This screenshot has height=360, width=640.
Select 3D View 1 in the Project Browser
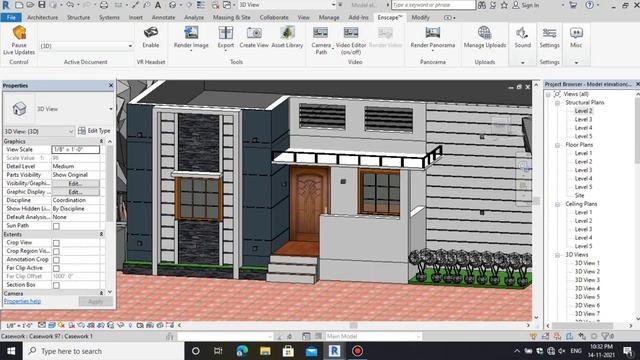(587, 263)
